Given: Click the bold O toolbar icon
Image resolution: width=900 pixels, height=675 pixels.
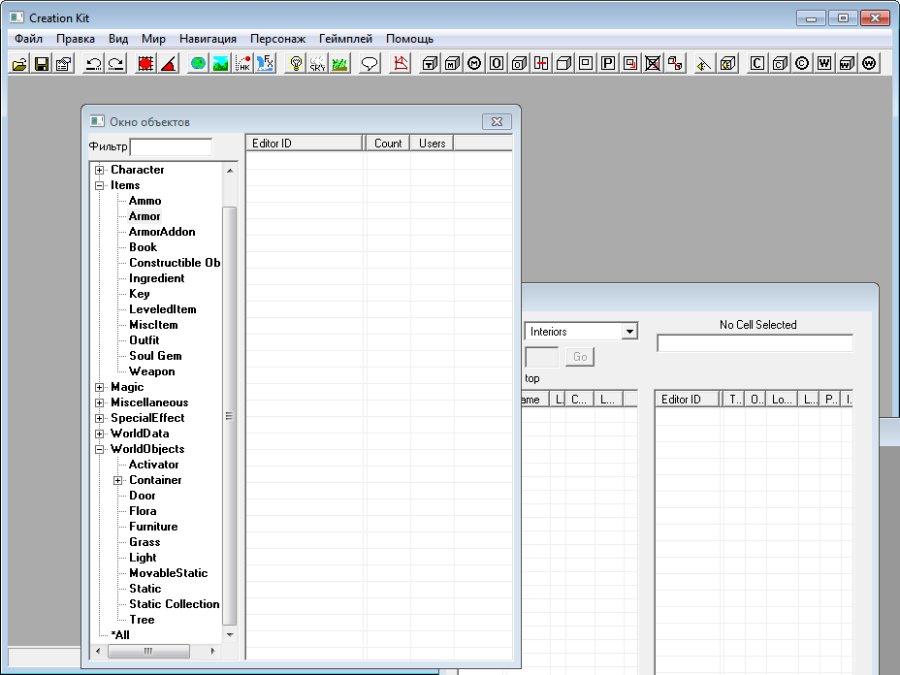Looking at the screenshot, I should click(496, 63).
